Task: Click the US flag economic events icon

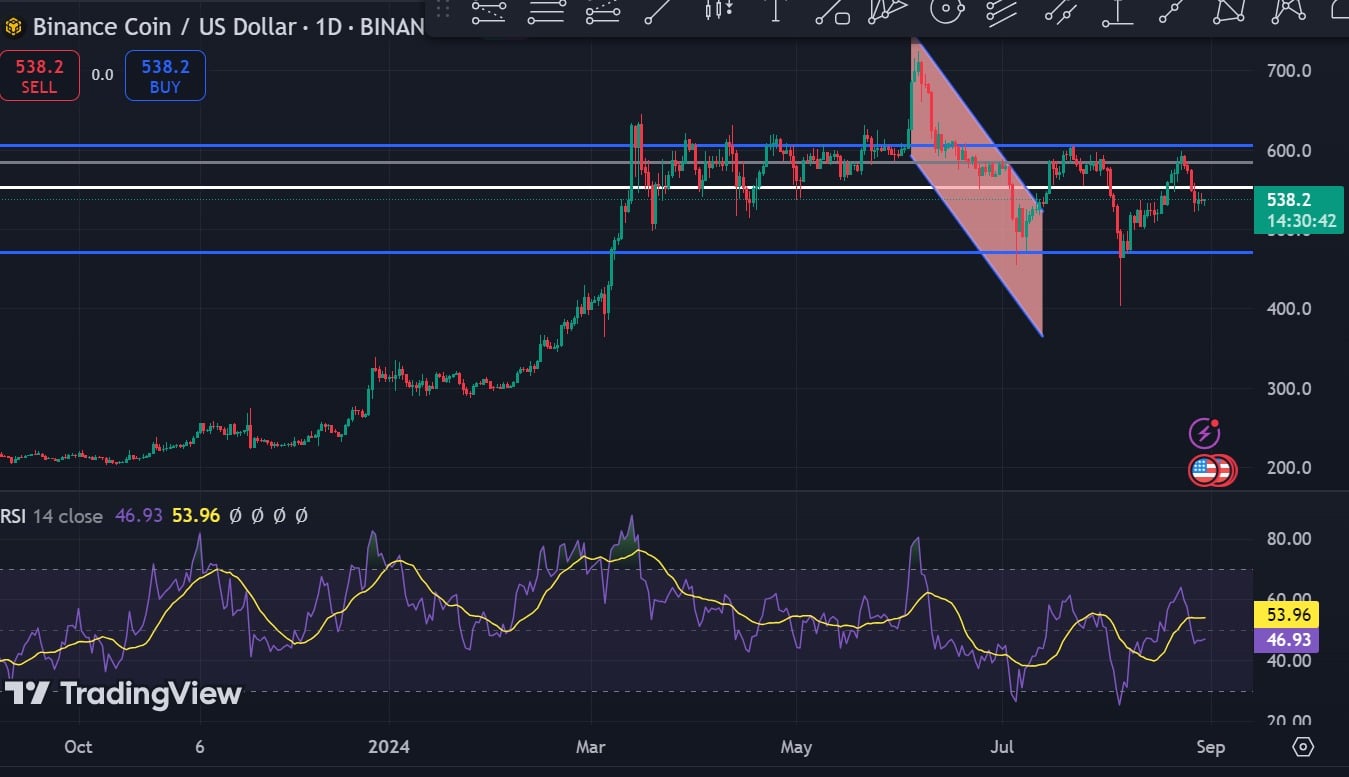Action: (1205, 469)
